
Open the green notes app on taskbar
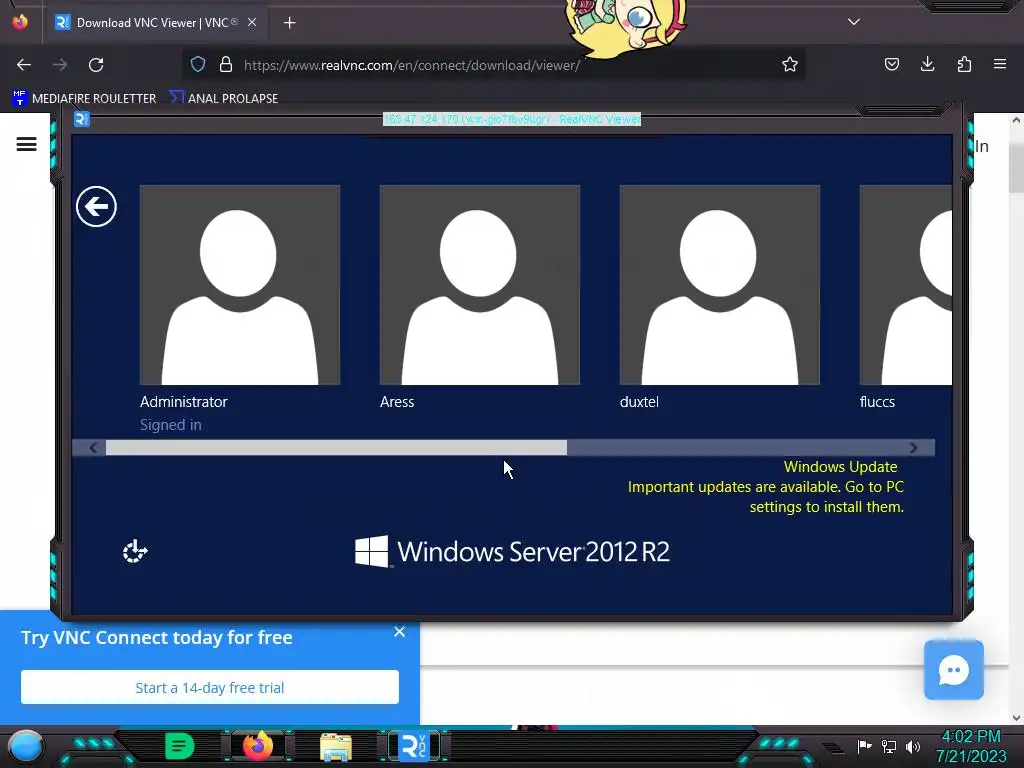[x=180, y=746]
